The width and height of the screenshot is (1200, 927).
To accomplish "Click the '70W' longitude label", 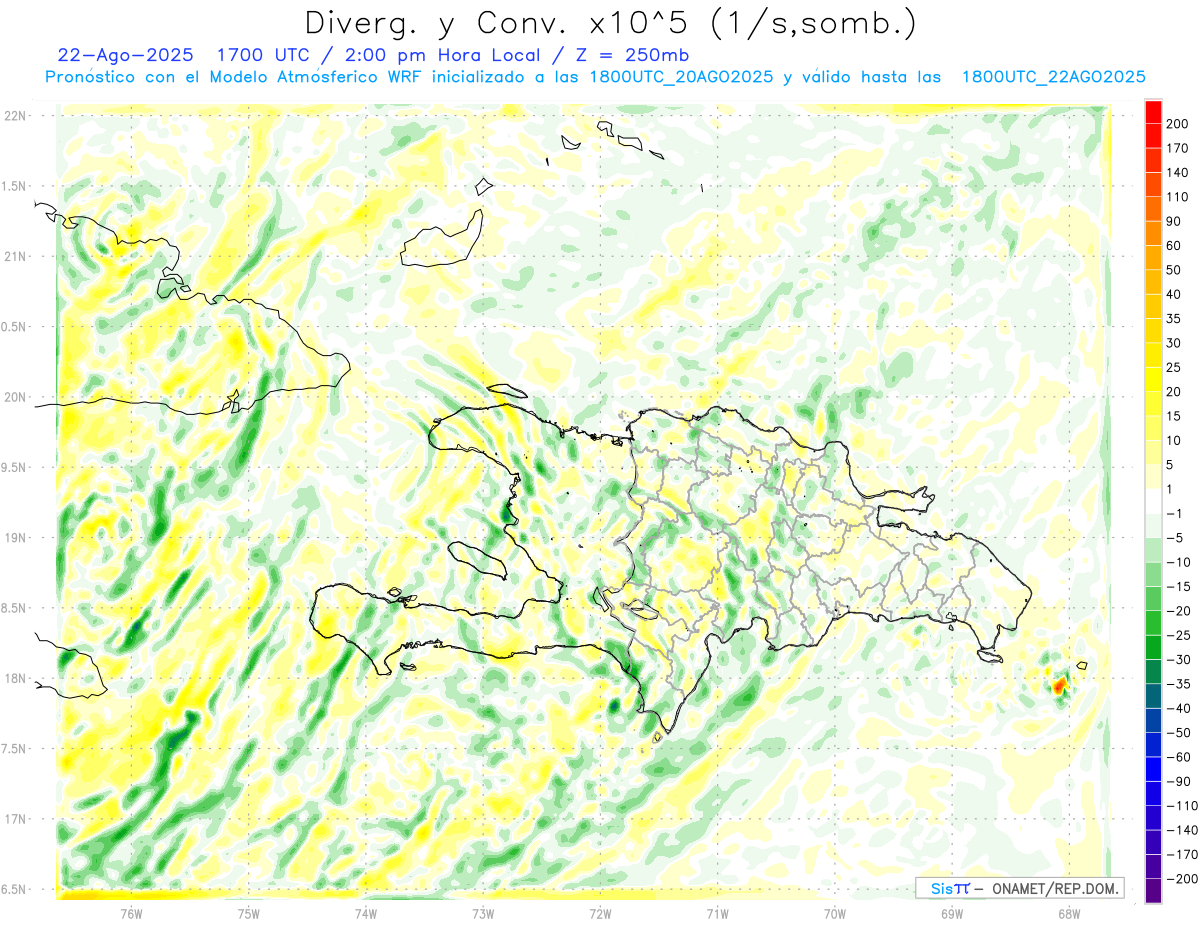I will [835, 912].
